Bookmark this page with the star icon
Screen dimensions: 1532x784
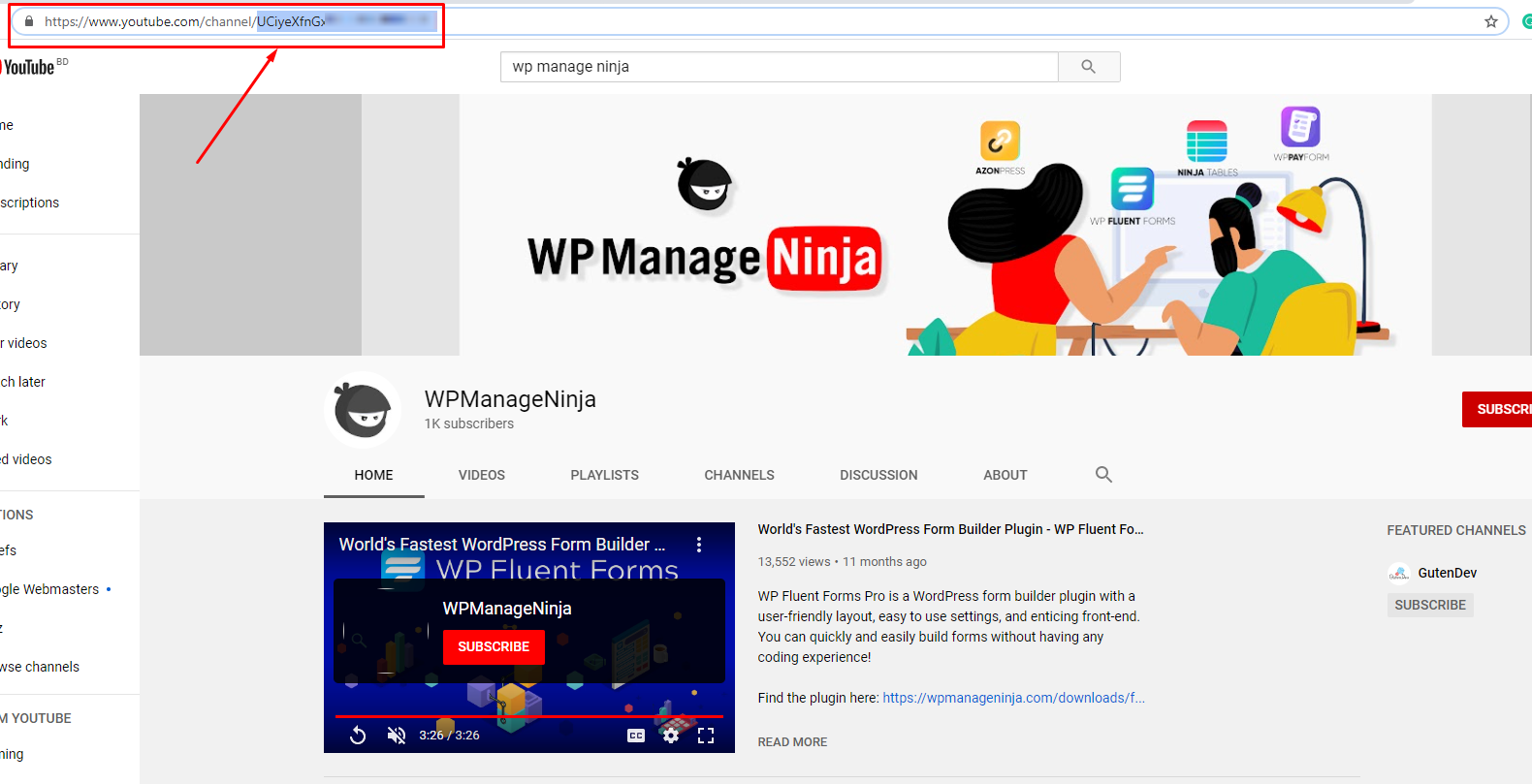(1491, 21)
